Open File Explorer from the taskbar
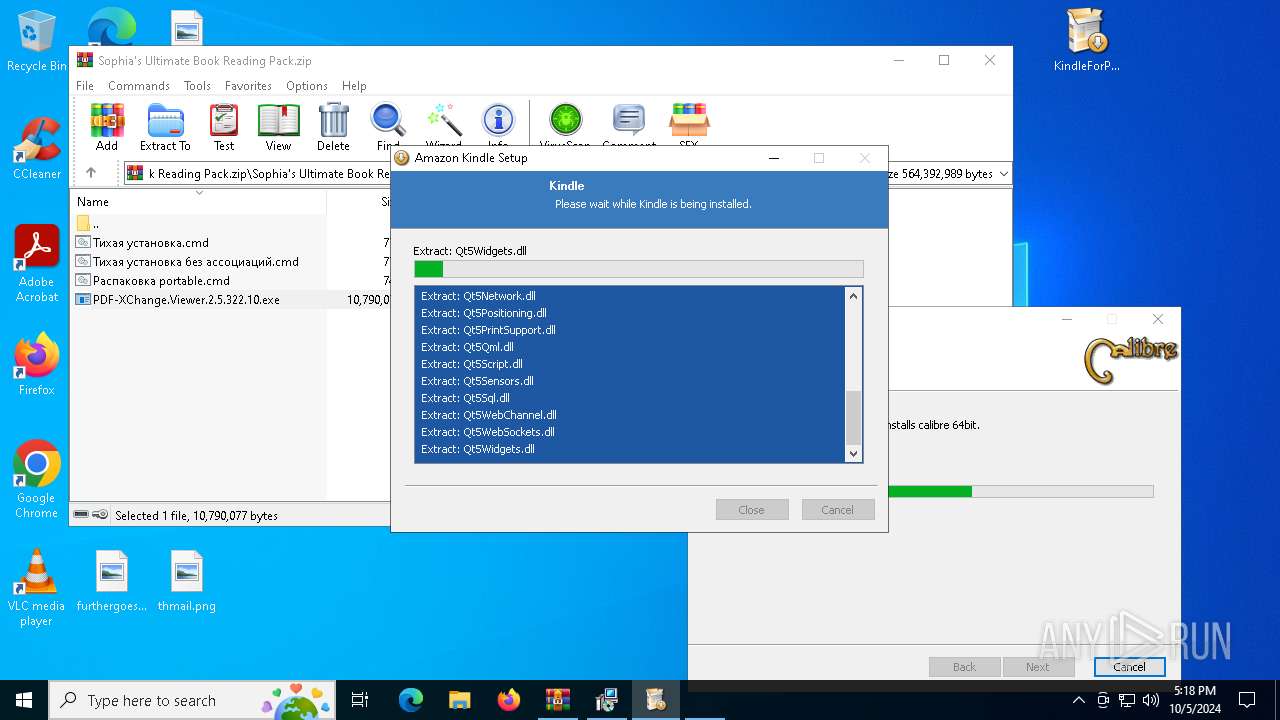Viewport: 1280px width, 720px height. click(x=459, y=700)
